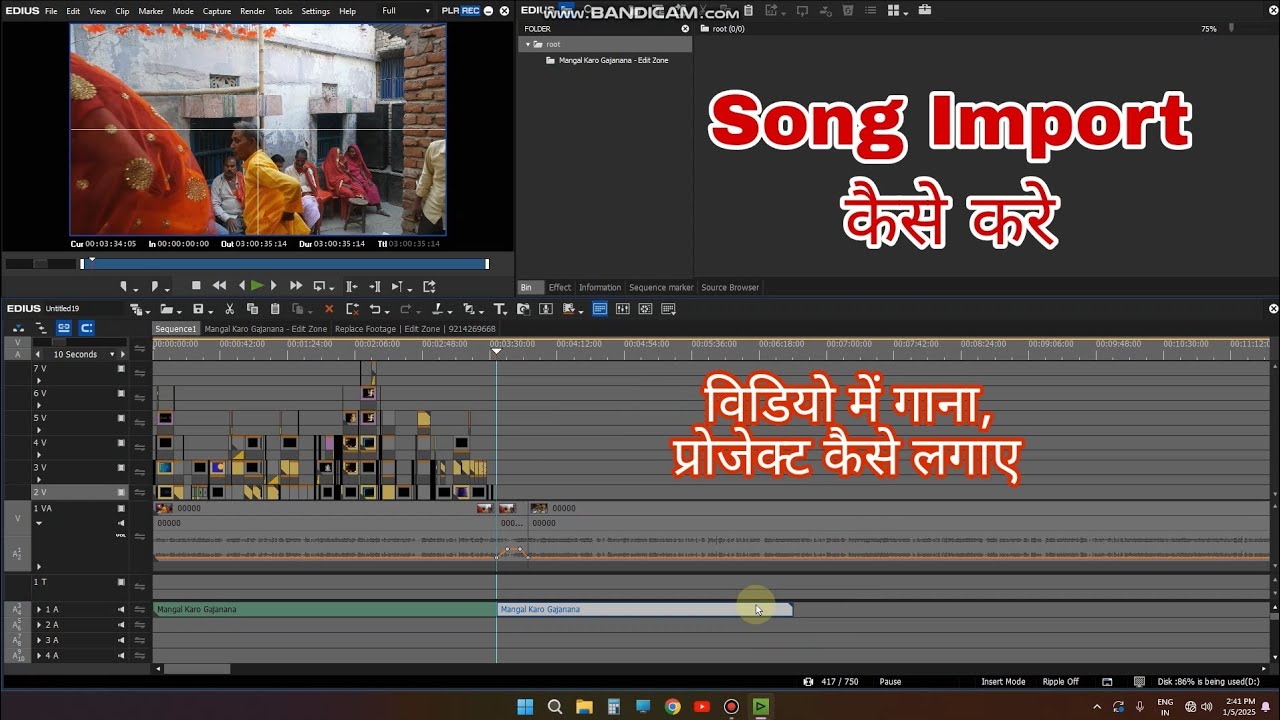The image size is (1280, 720).
Task: Click the REC indicator button
Action: click(x=470, y=11)
